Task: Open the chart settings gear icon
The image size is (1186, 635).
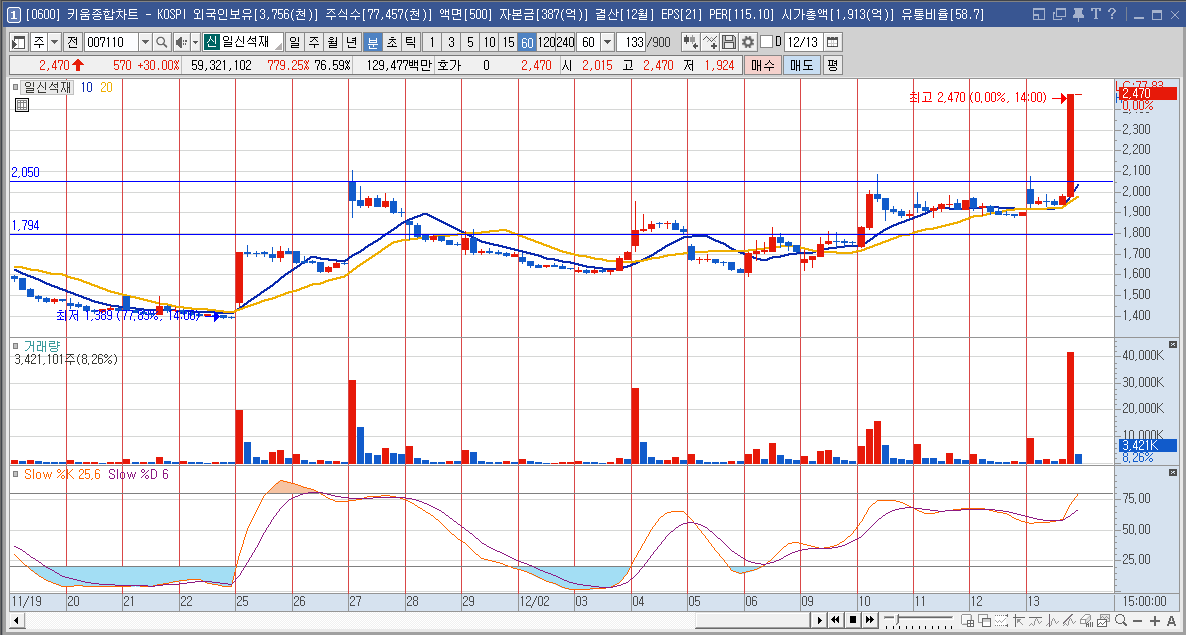Action: tap(748, 42)
